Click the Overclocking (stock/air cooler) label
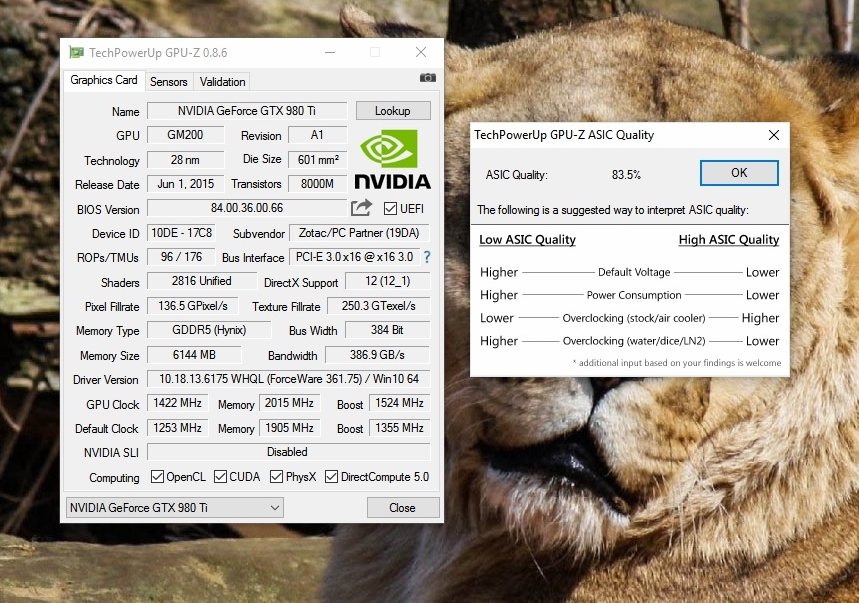 point(634,318)
